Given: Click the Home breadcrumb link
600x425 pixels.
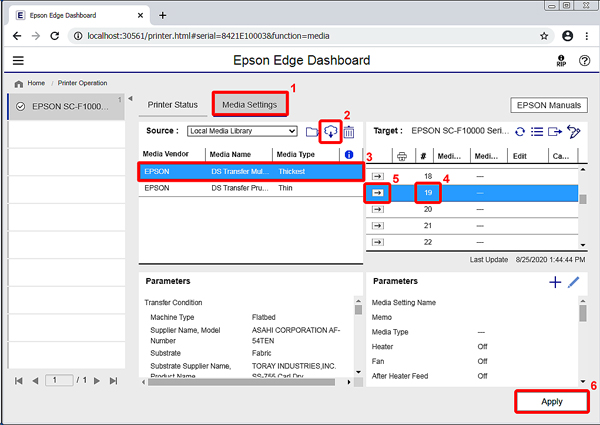Looking at the screenshot, I should (x=36, y=83).
